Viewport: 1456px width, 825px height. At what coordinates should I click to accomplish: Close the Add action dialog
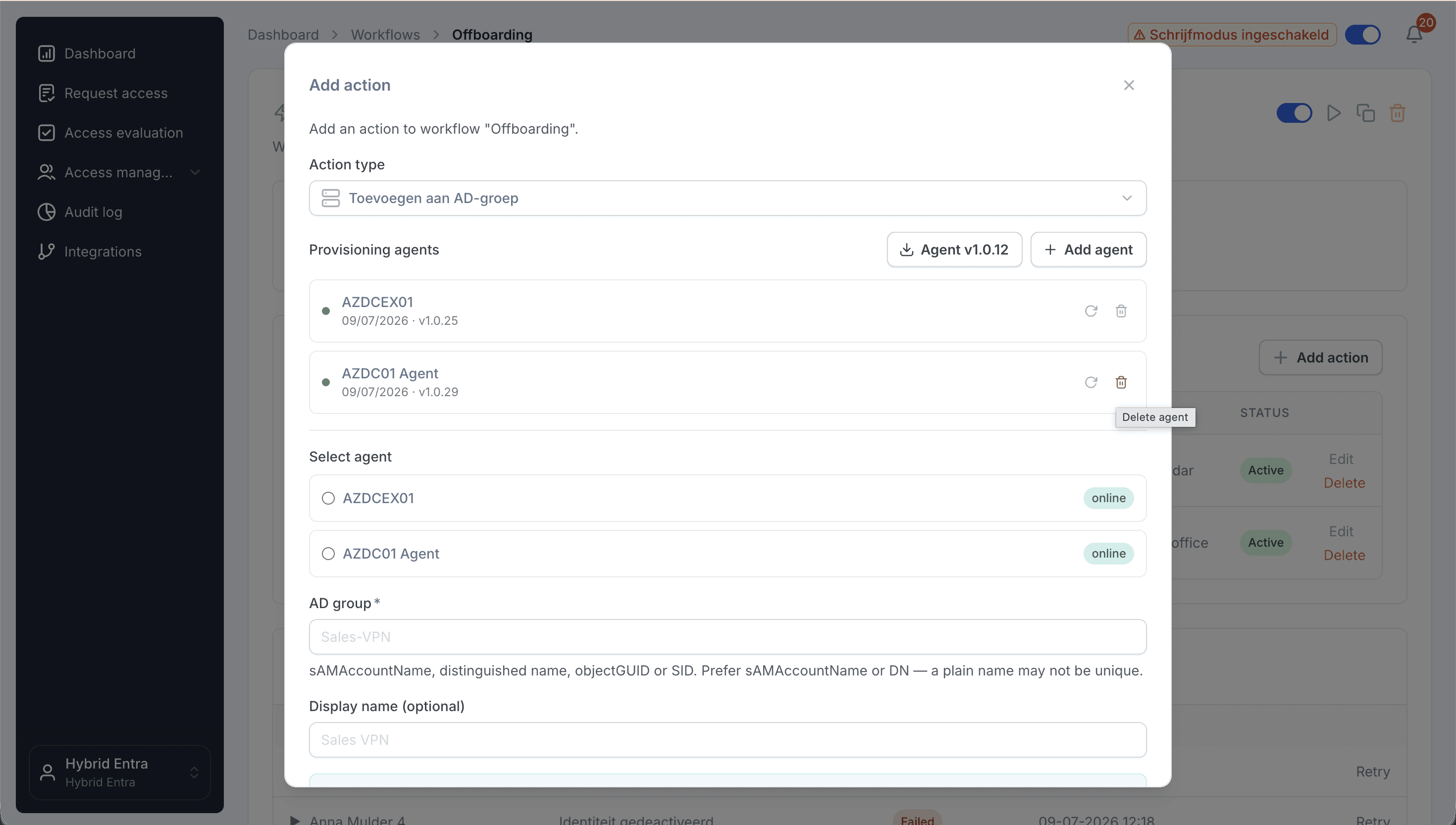[1129, 85]
